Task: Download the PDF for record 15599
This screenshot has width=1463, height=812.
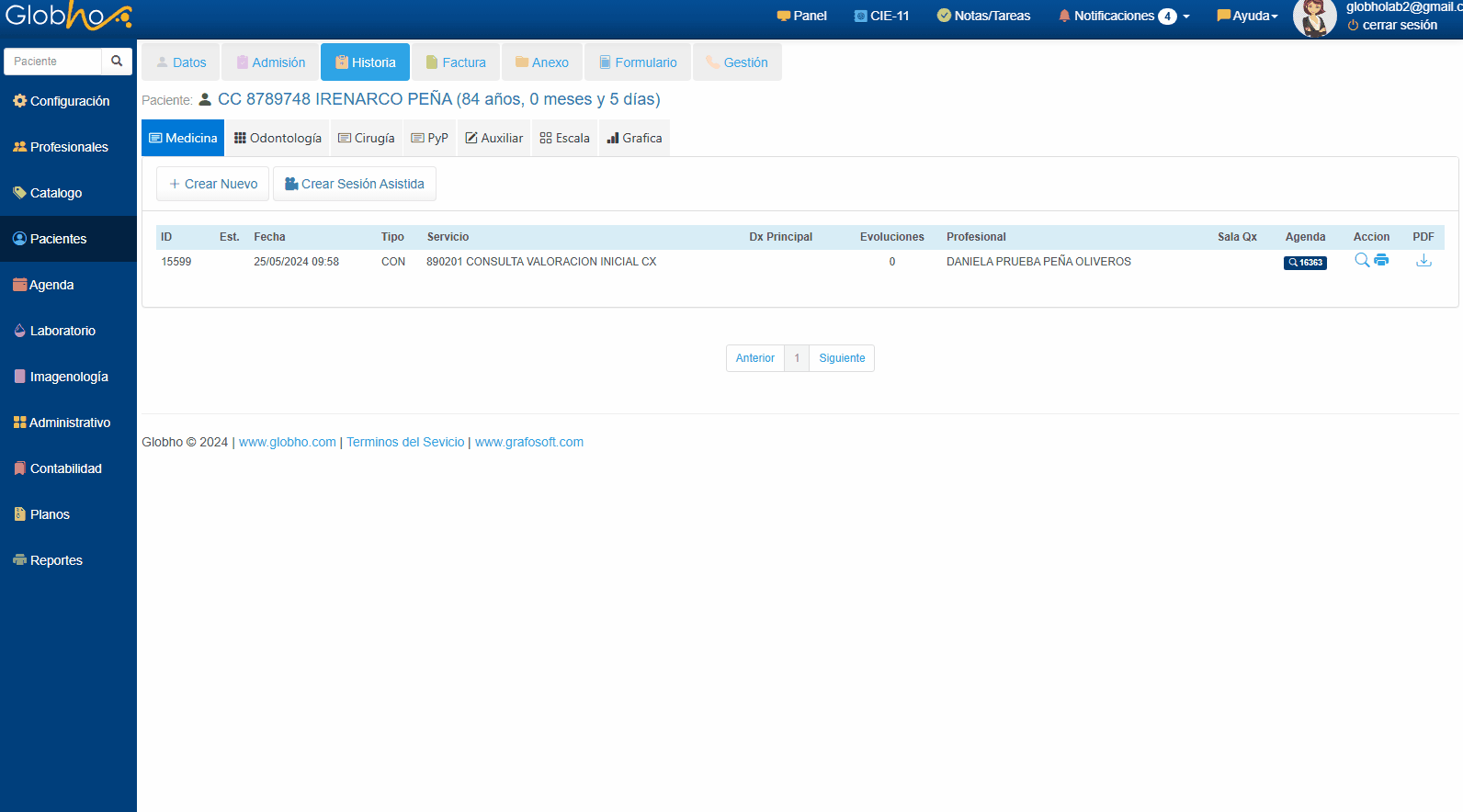Action: (1423, 261)
